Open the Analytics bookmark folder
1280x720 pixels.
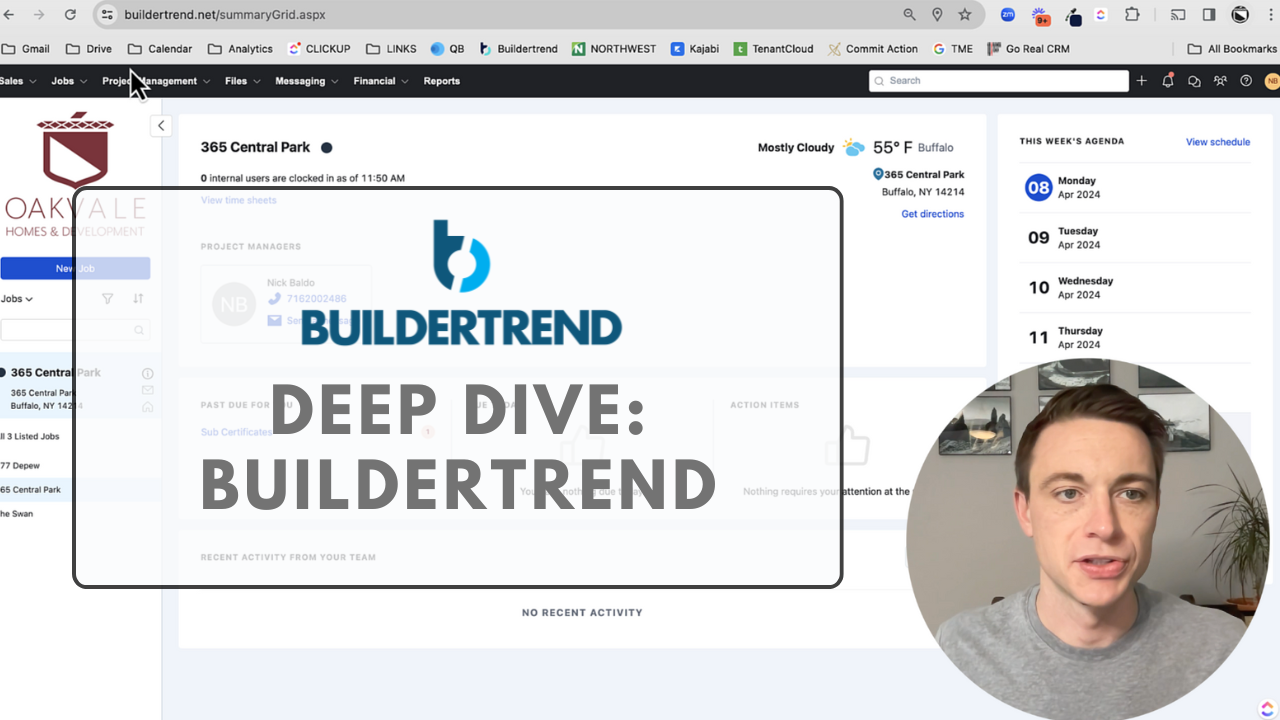tap(240, 48)
